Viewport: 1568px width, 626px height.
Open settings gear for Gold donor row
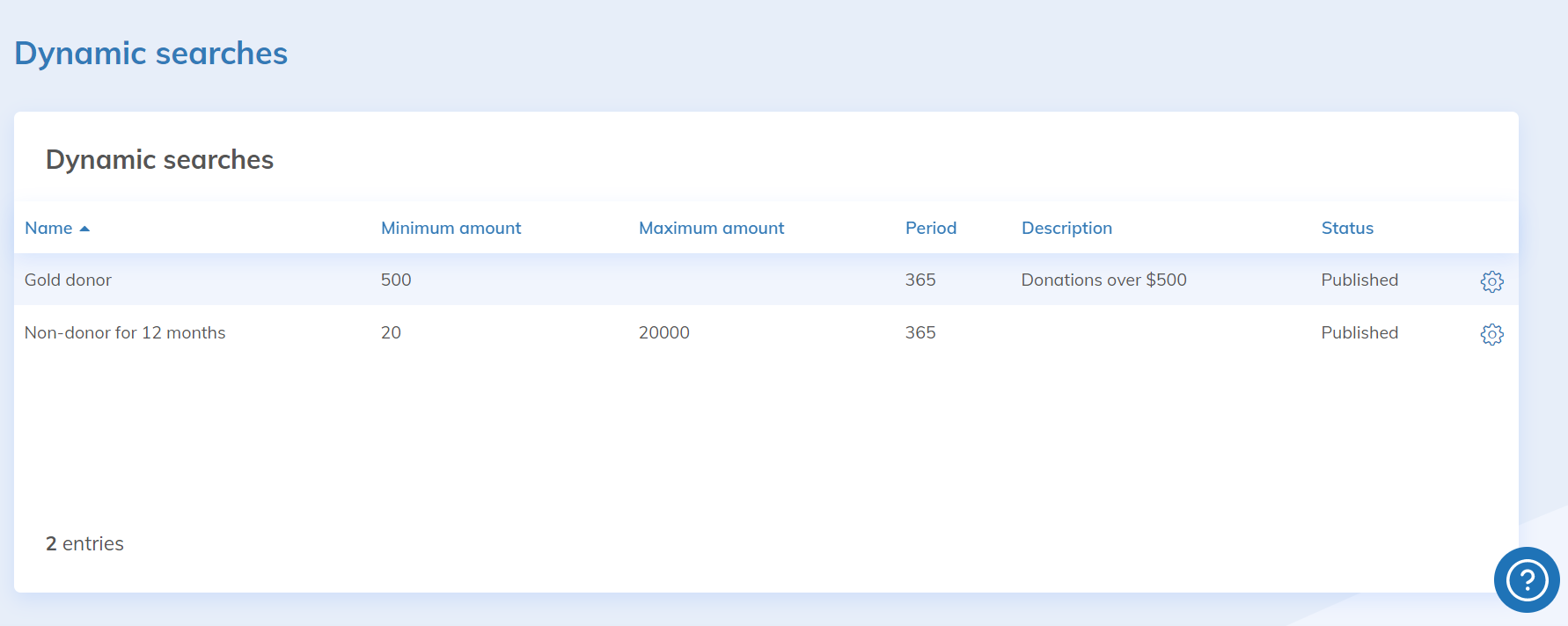click(1491, 281)
